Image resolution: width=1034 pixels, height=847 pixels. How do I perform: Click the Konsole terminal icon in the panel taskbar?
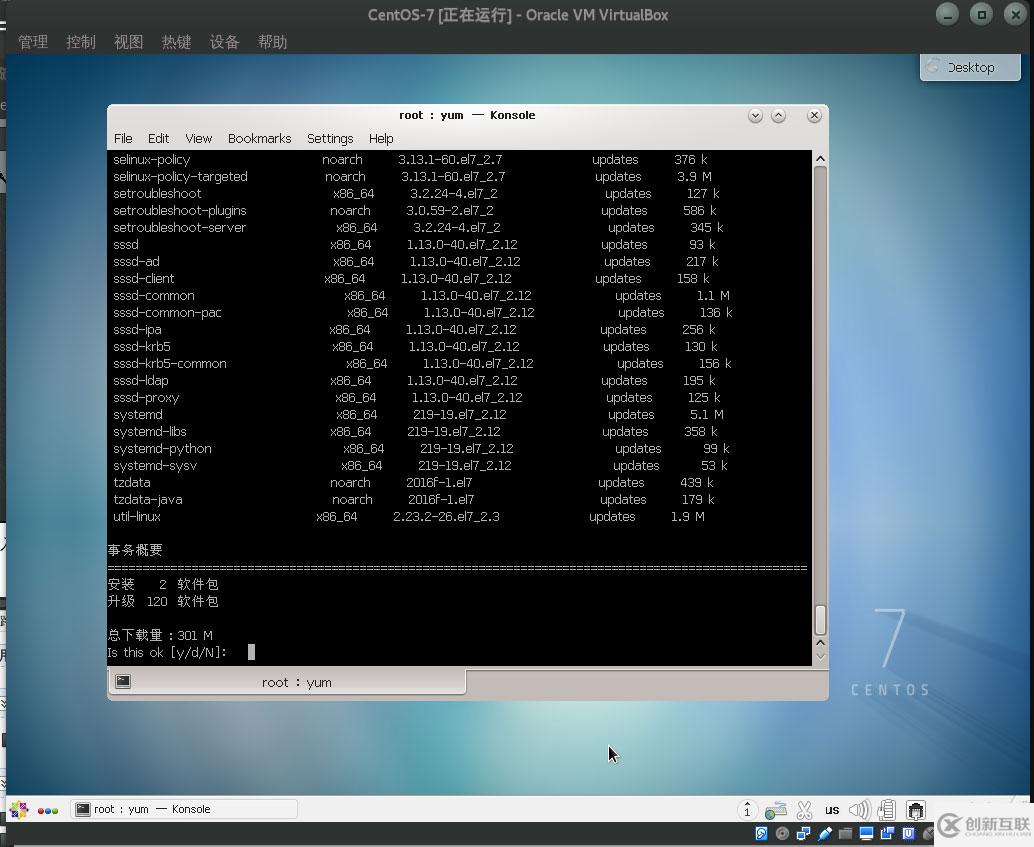click(82, 809)
